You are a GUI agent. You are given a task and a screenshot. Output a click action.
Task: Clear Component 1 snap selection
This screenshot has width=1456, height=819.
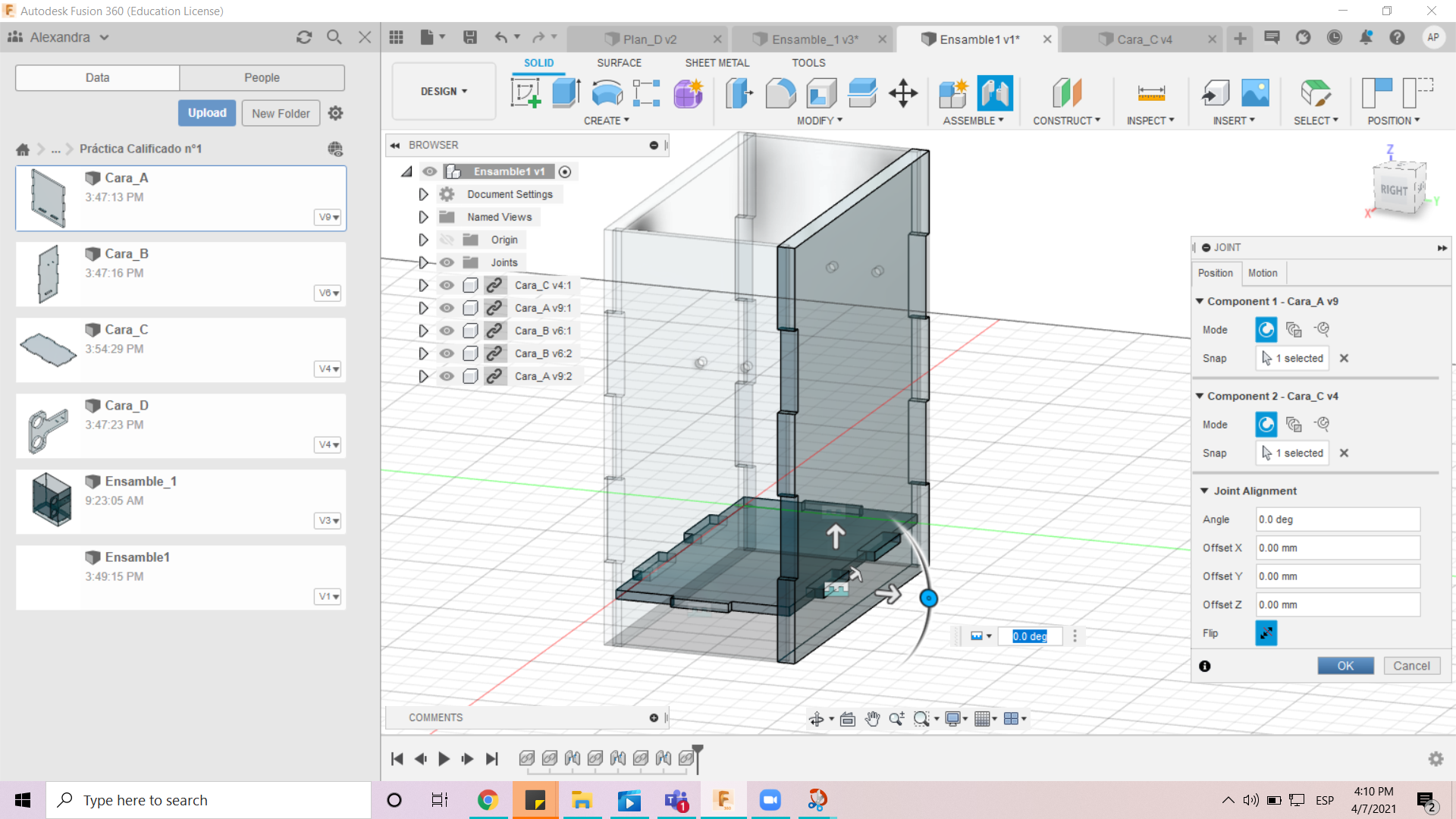(x=1344, y=358)
